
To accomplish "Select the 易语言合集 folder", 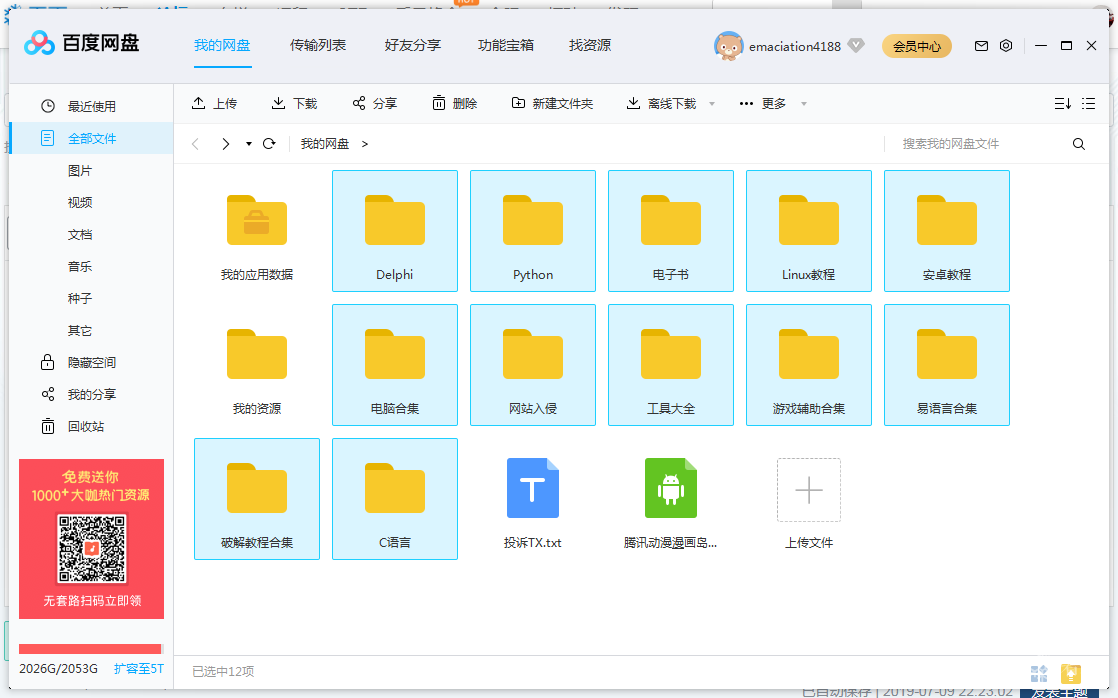I will pos(947,365).
